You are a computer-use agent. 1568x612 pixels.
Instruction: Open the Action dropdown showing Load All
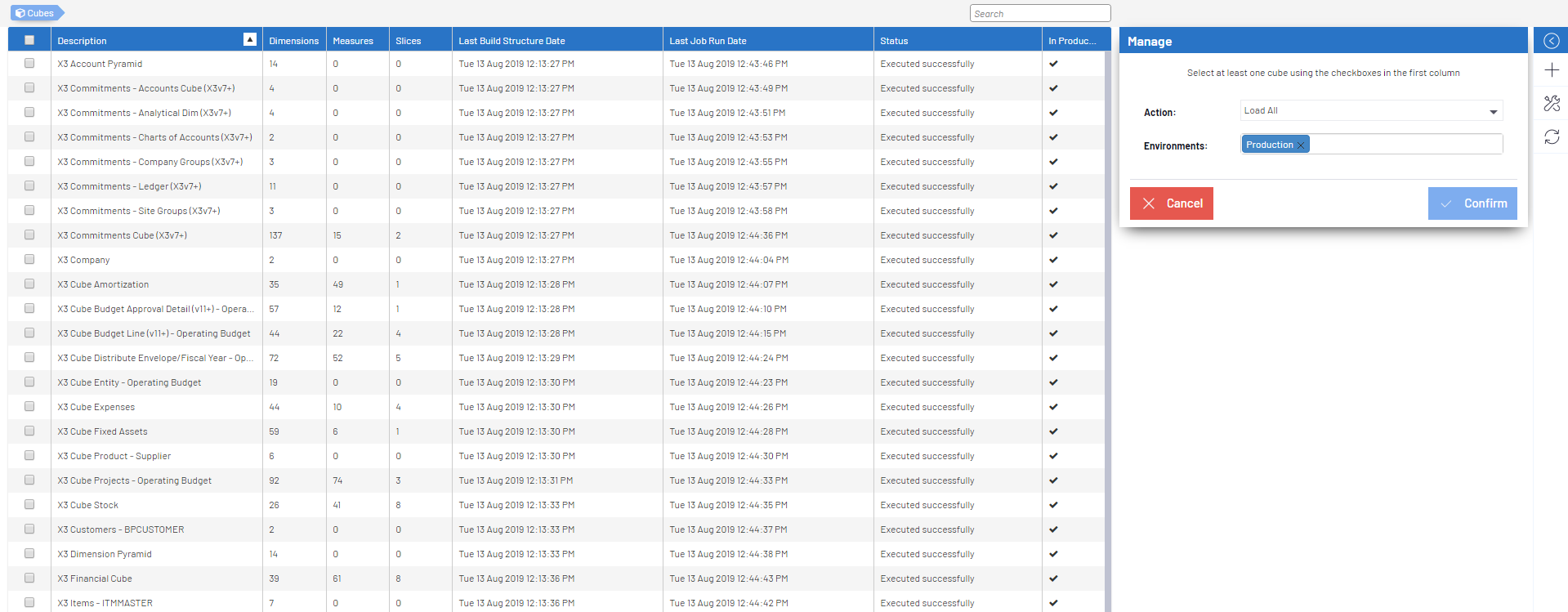point(1371,111)
